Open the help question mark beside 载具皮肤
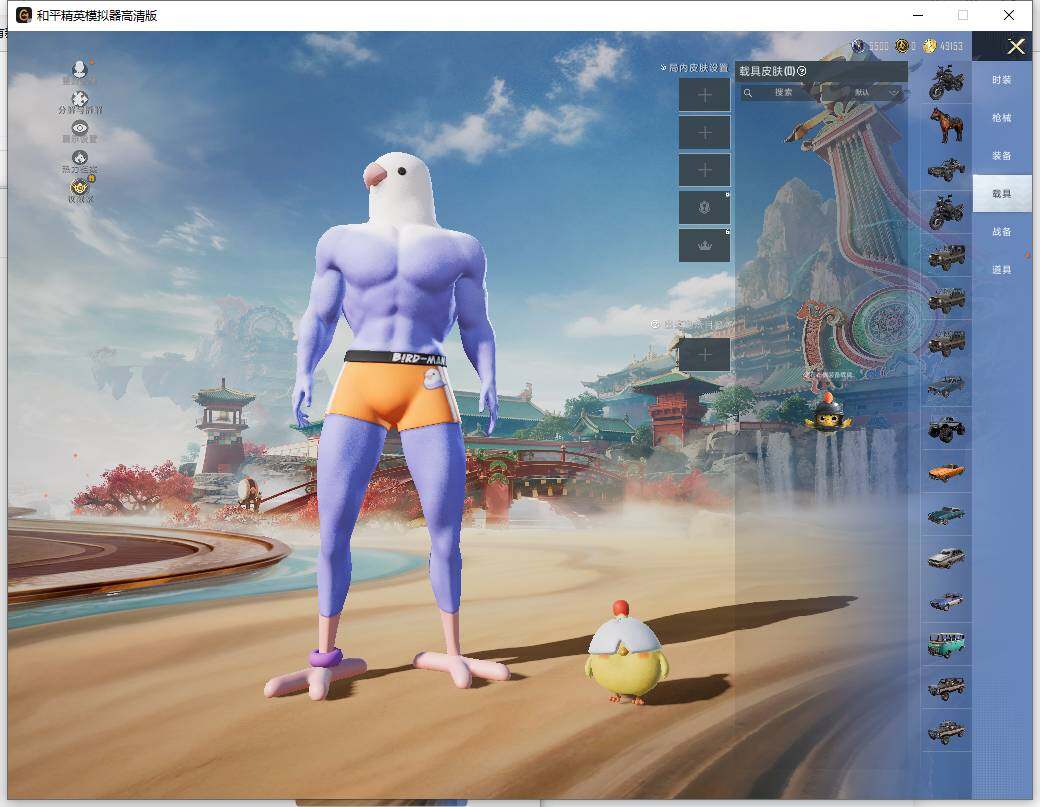1040x807 pixels. pos(801,71)
